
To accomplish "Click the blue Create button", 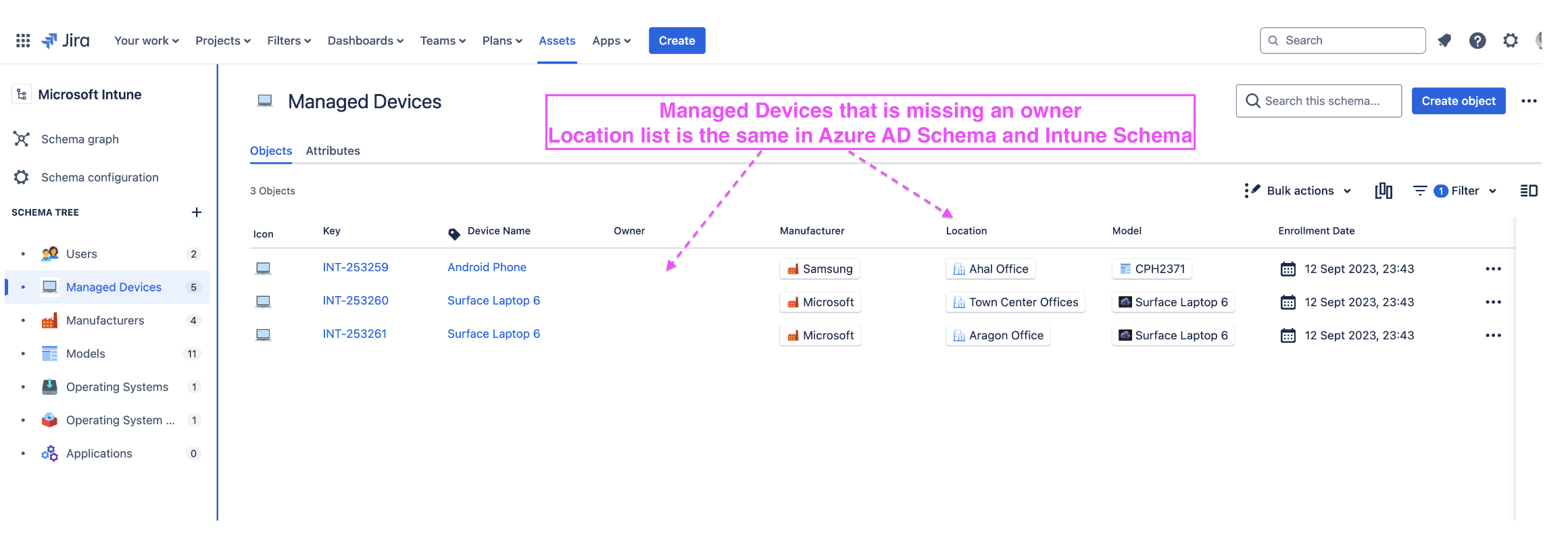I will pos(677,41).
